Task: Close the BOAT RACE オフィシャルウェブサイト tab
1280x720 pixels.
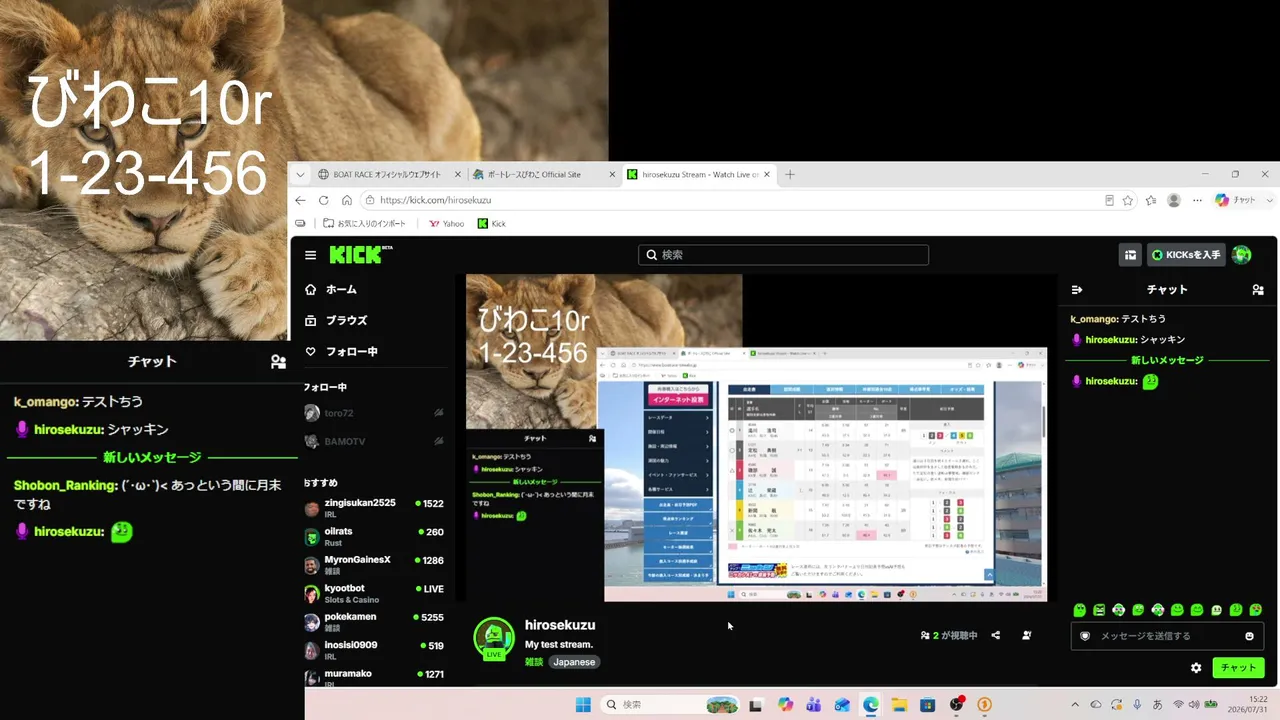Action: (456, 174)
